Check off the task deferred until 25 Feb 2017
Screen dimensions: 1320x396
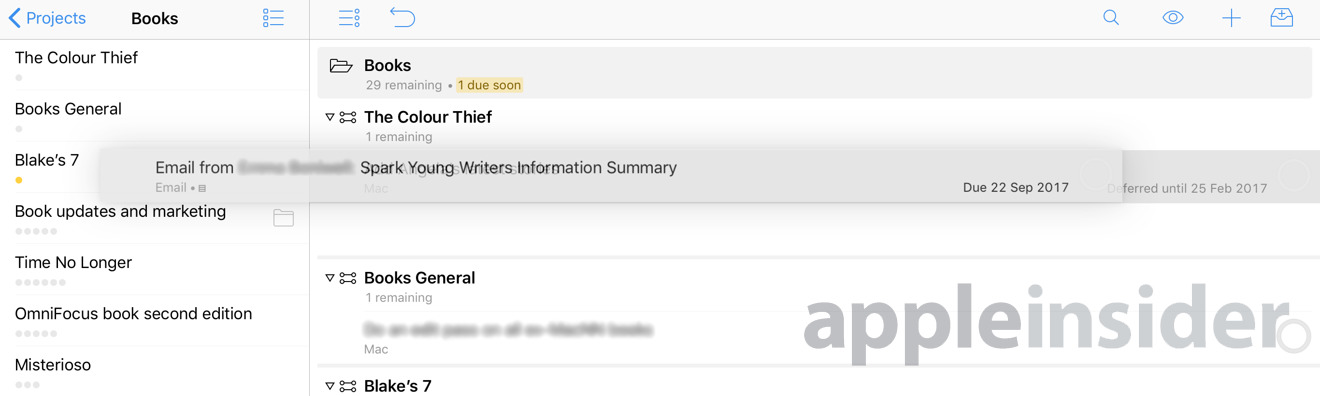click(x=1294, y=175)
